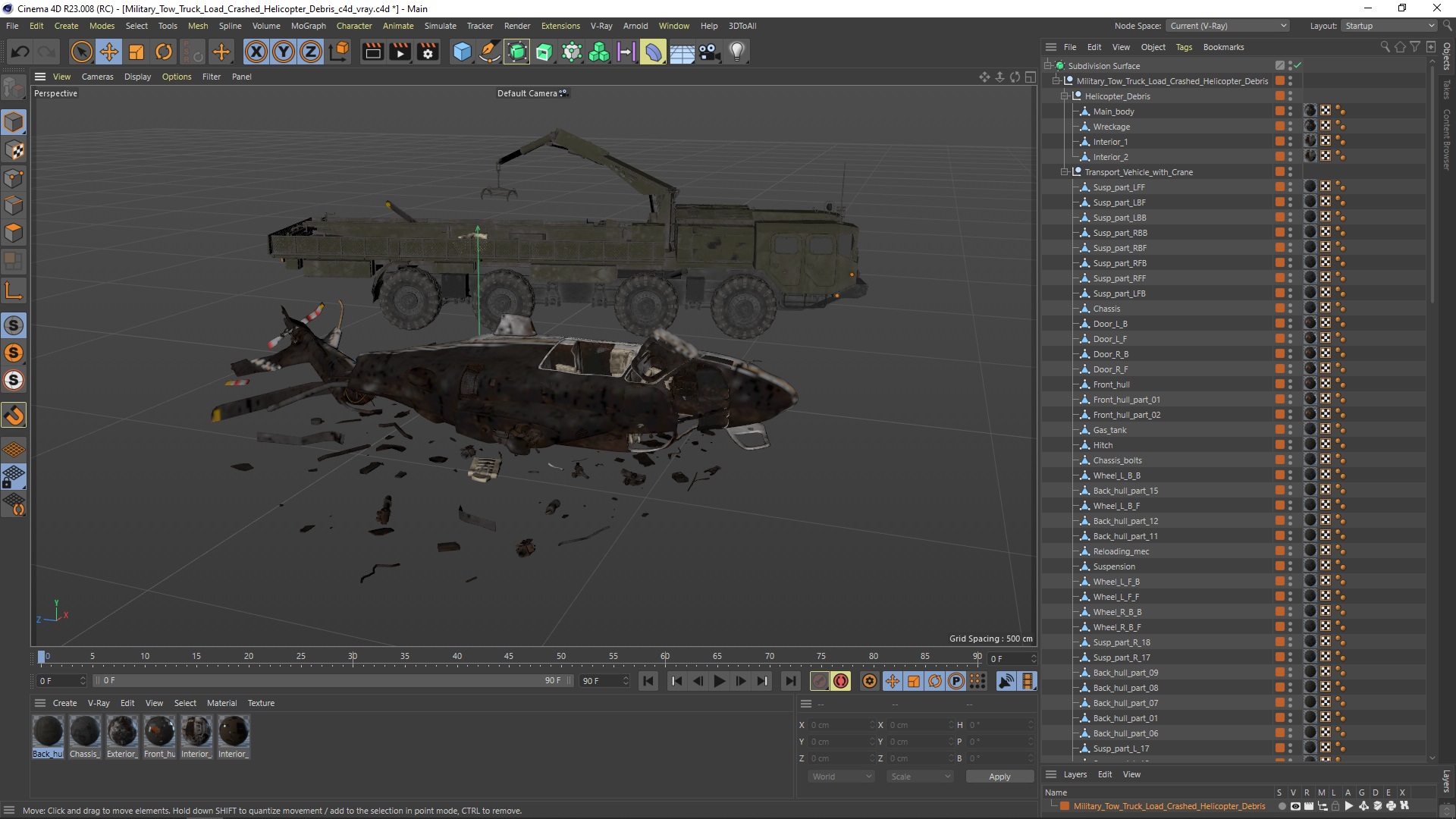The image size is (1456, 819).
Task: Toggle visibility dots for Gas_tank
Action: 1290,430
